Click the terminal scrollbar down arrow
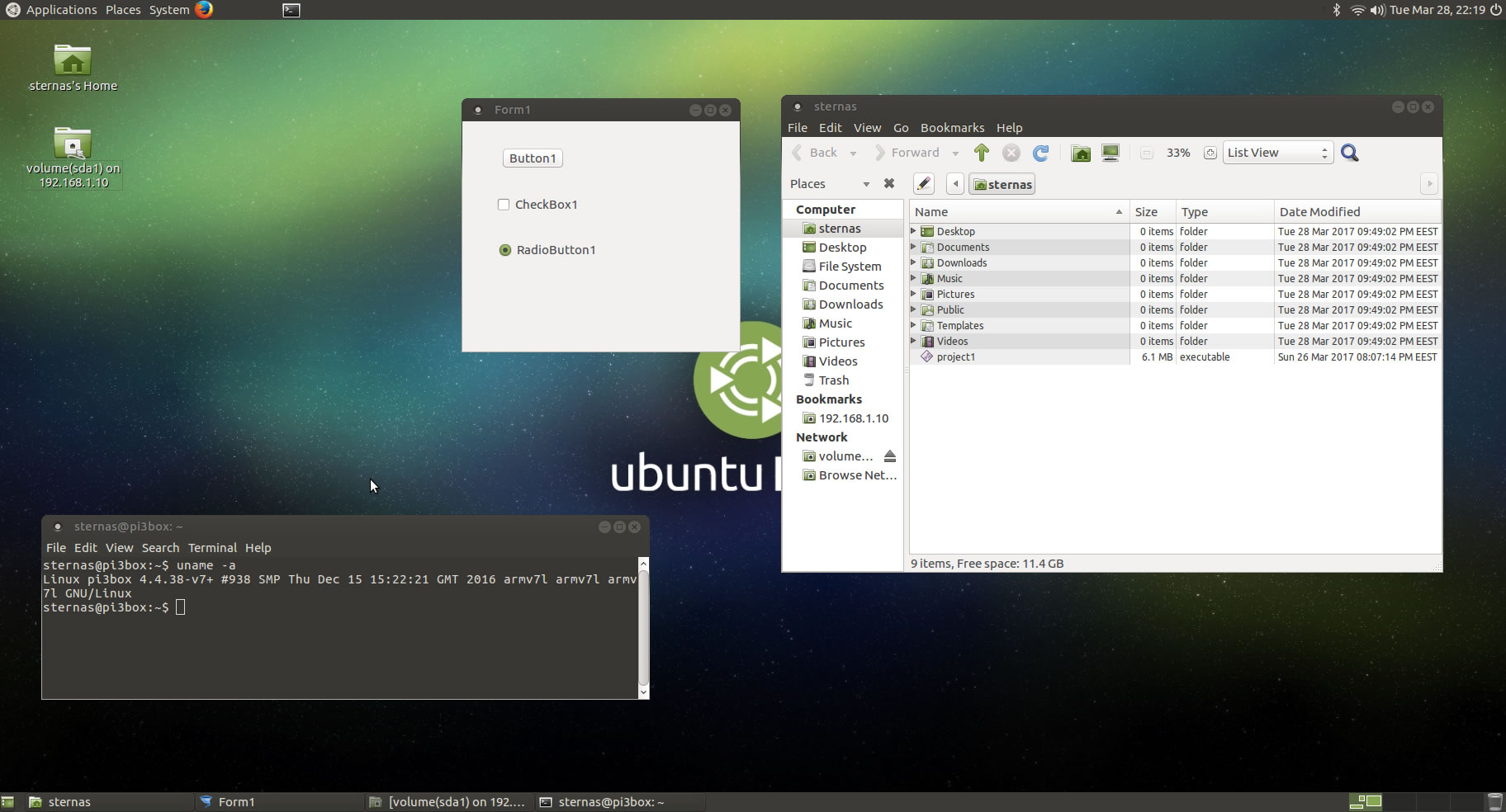 pyautogui.click(x=644, y=693)
